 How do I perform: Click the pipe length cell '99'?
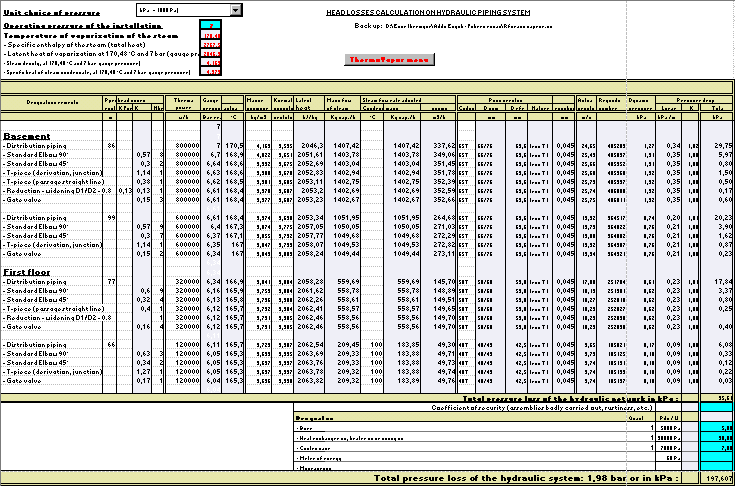pyautogui.click(x=111, y=217)
